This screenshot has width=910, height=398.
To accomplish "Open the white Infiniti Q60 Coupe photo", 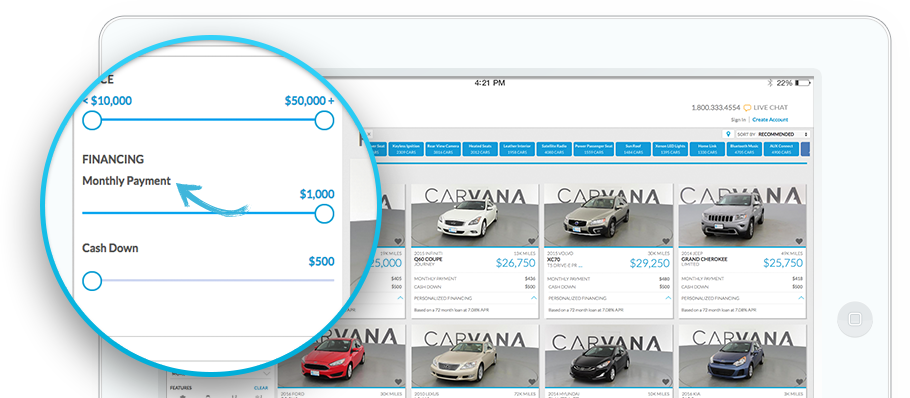I will click(475, 216).
